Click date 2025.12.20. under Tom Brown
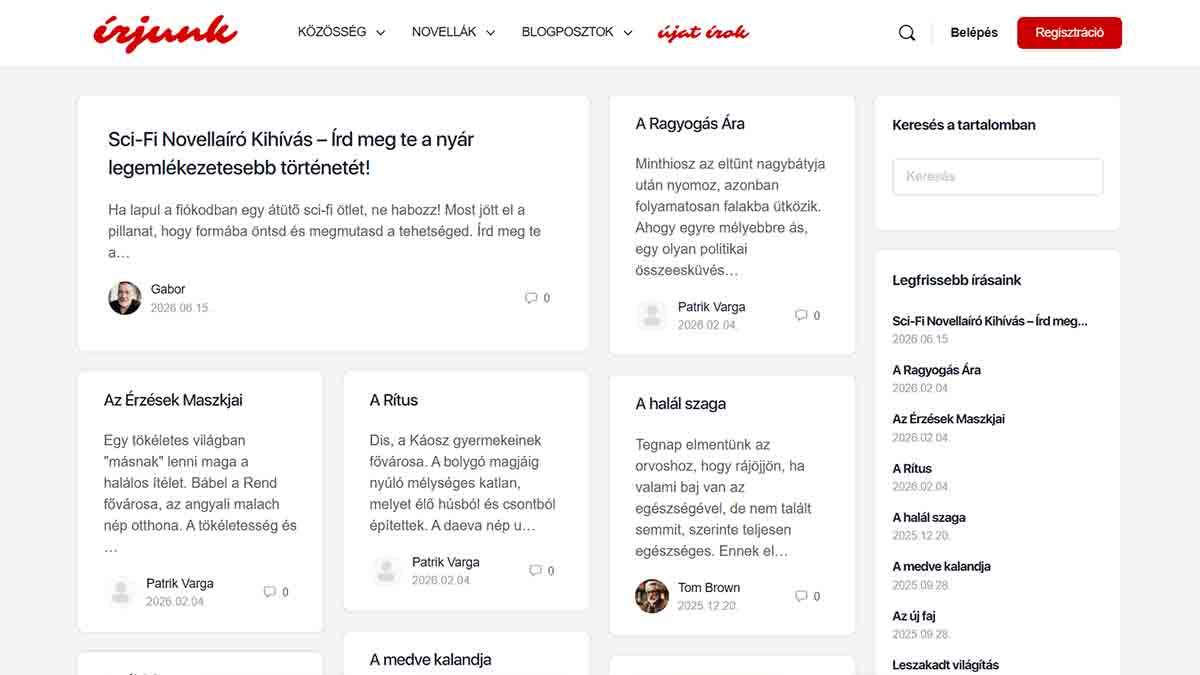The height and width of the screenshot is (675, 1200). pyautogui.click(x=708, y=606)
